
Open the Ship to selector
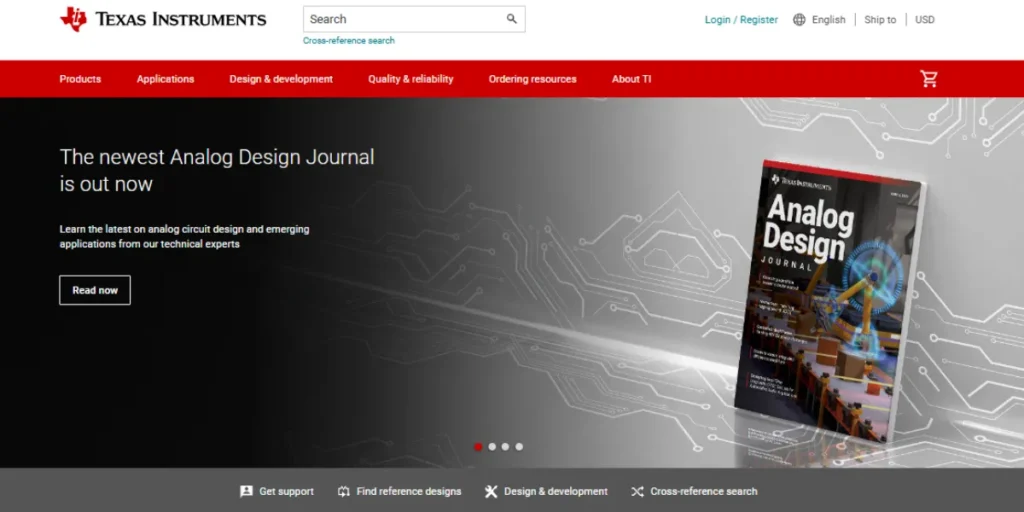pos(880,20)
